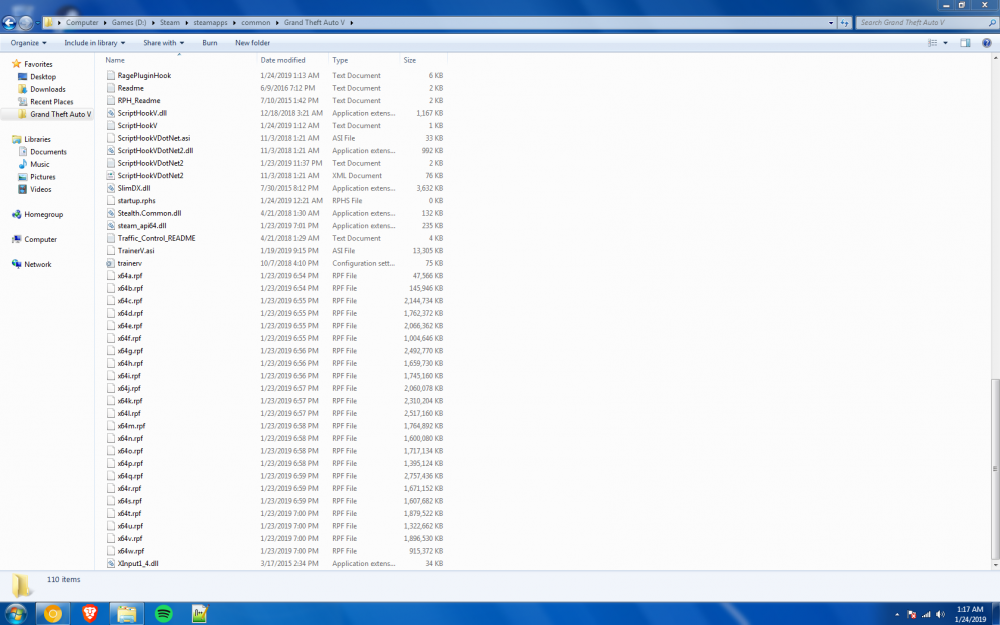The width and height of the screenshot is (1000, 625).
Task: Click the Forward navigation arrow
Action: 26,23
